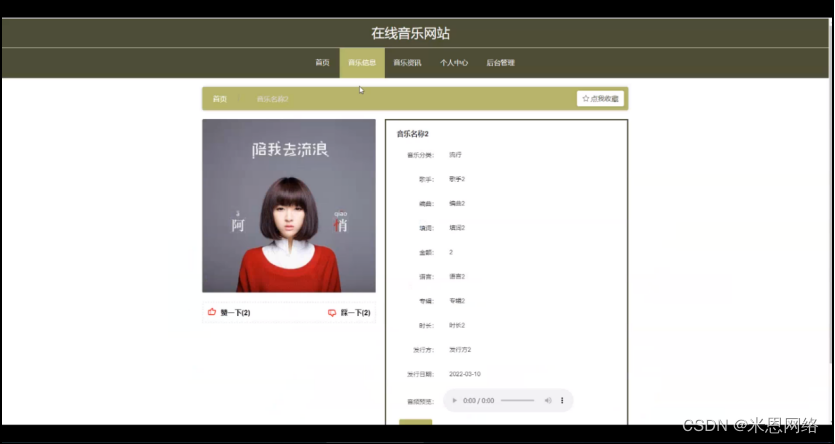Screen dimensions: 835x444
Task: Click the 流行 music category value
Action: [455, 155]
